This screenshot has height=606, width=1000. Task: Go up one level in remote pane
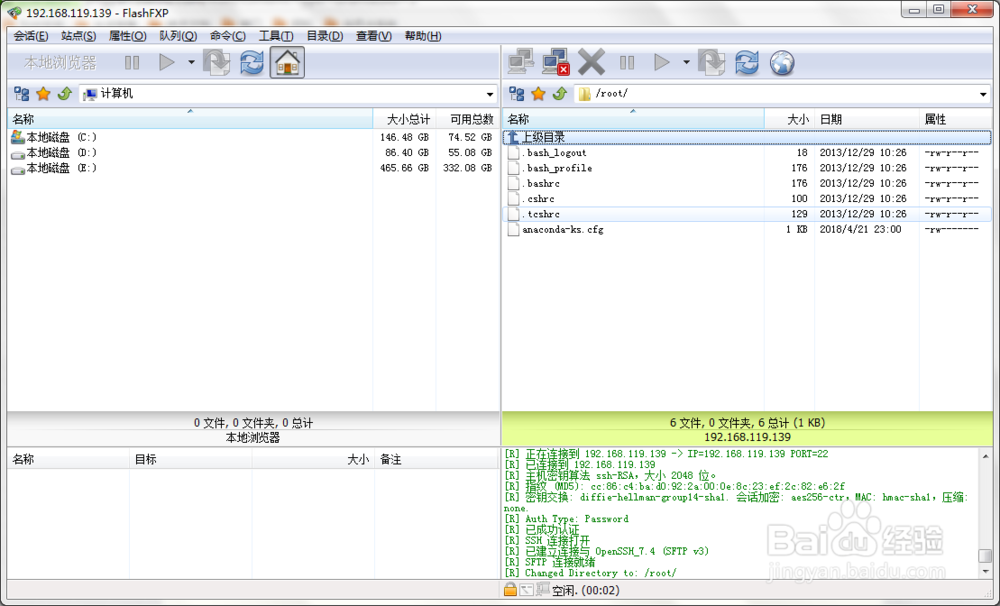560,94
